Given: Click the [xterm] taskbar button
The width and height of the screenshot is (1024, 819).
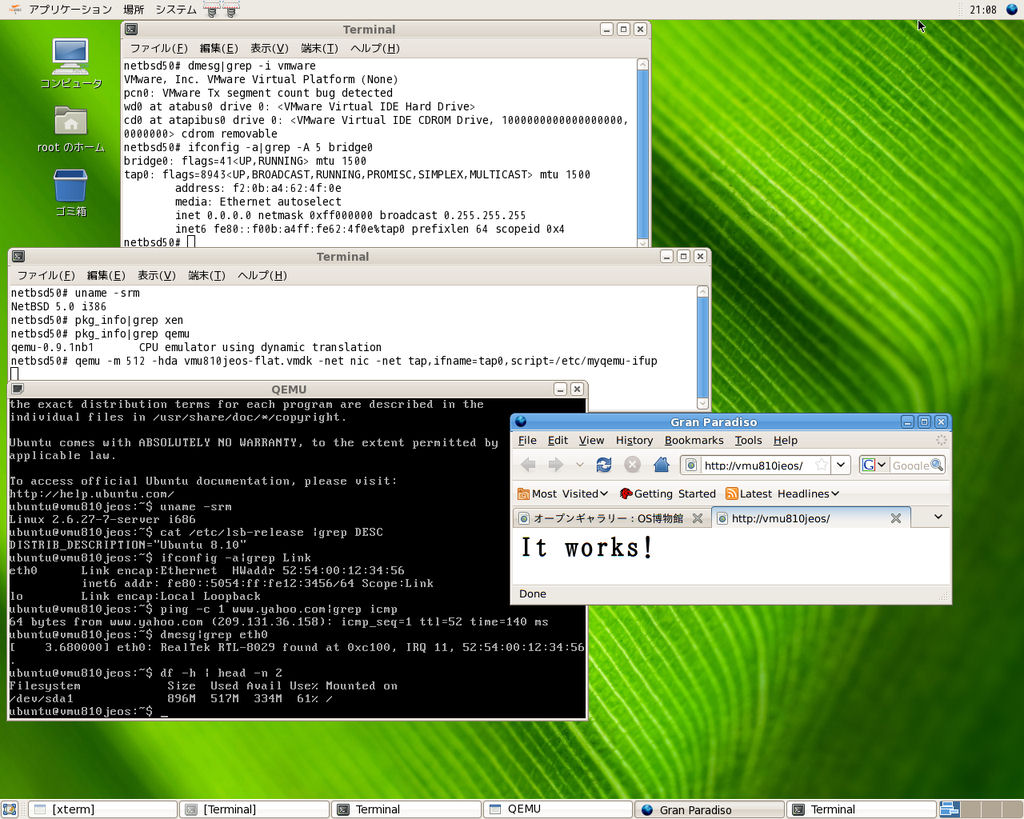Looking at the screenshot, I should pos(103,809).
